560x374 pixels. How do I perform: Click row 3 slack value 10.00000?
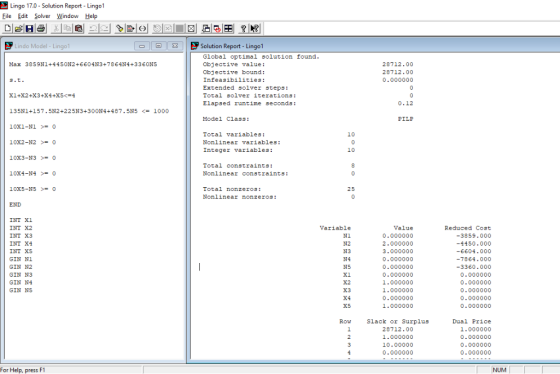click(398, 345)
